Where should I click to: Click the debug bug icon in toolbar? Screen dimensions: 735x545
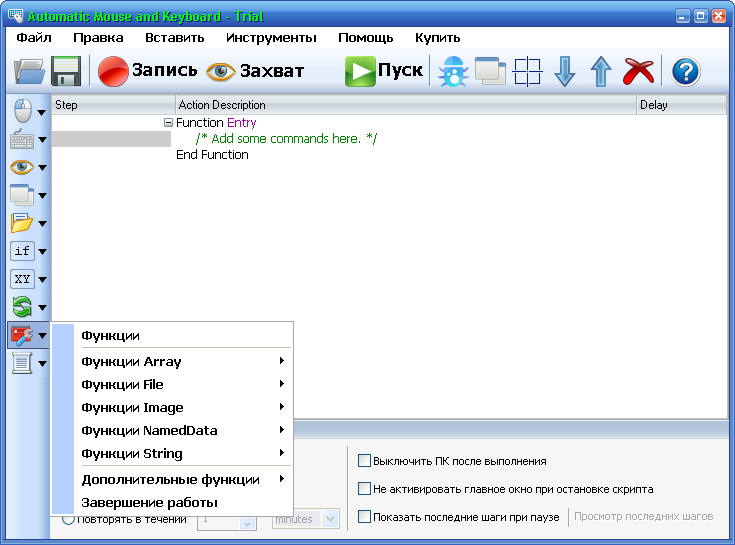[453, 71]
